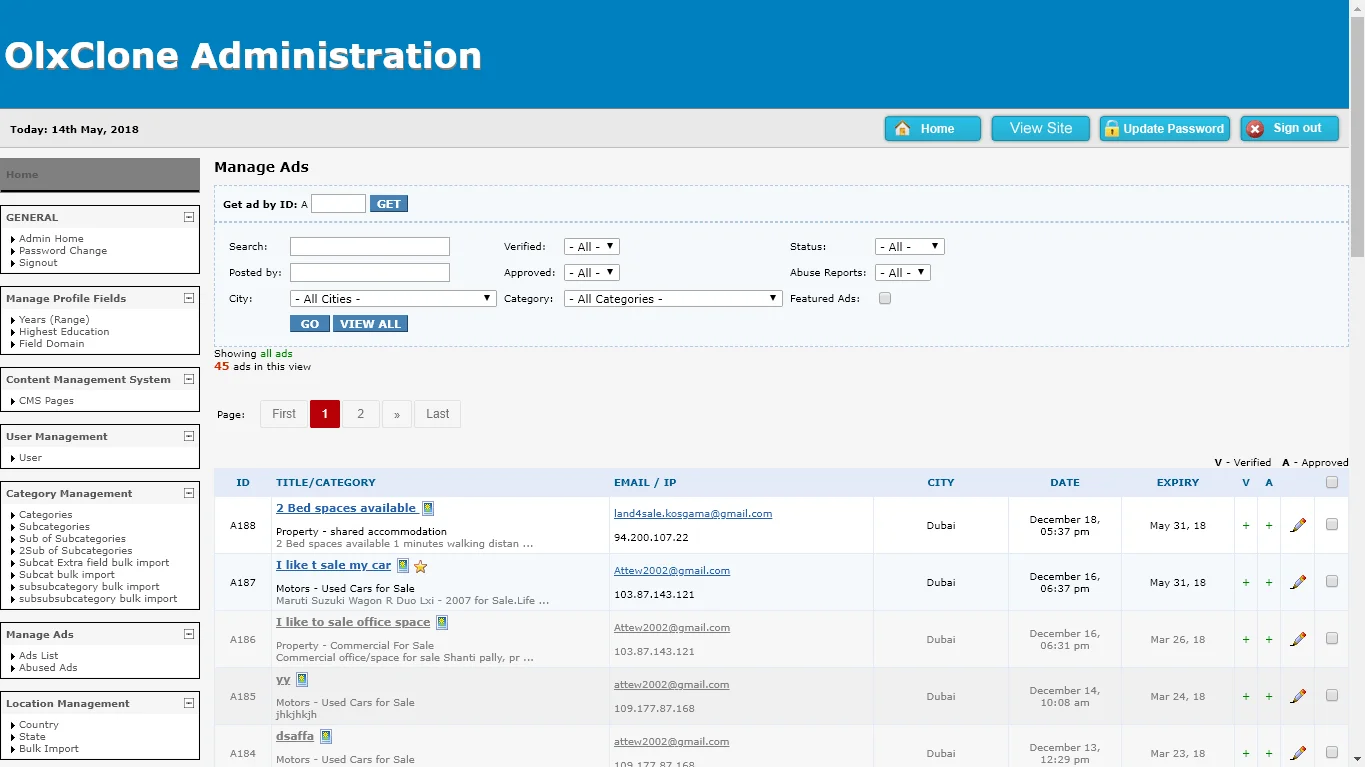Viewport: 1365px width, 767px height.
Task: Enable the Featured Ads checkbox filter
Action: click(884, 298)
